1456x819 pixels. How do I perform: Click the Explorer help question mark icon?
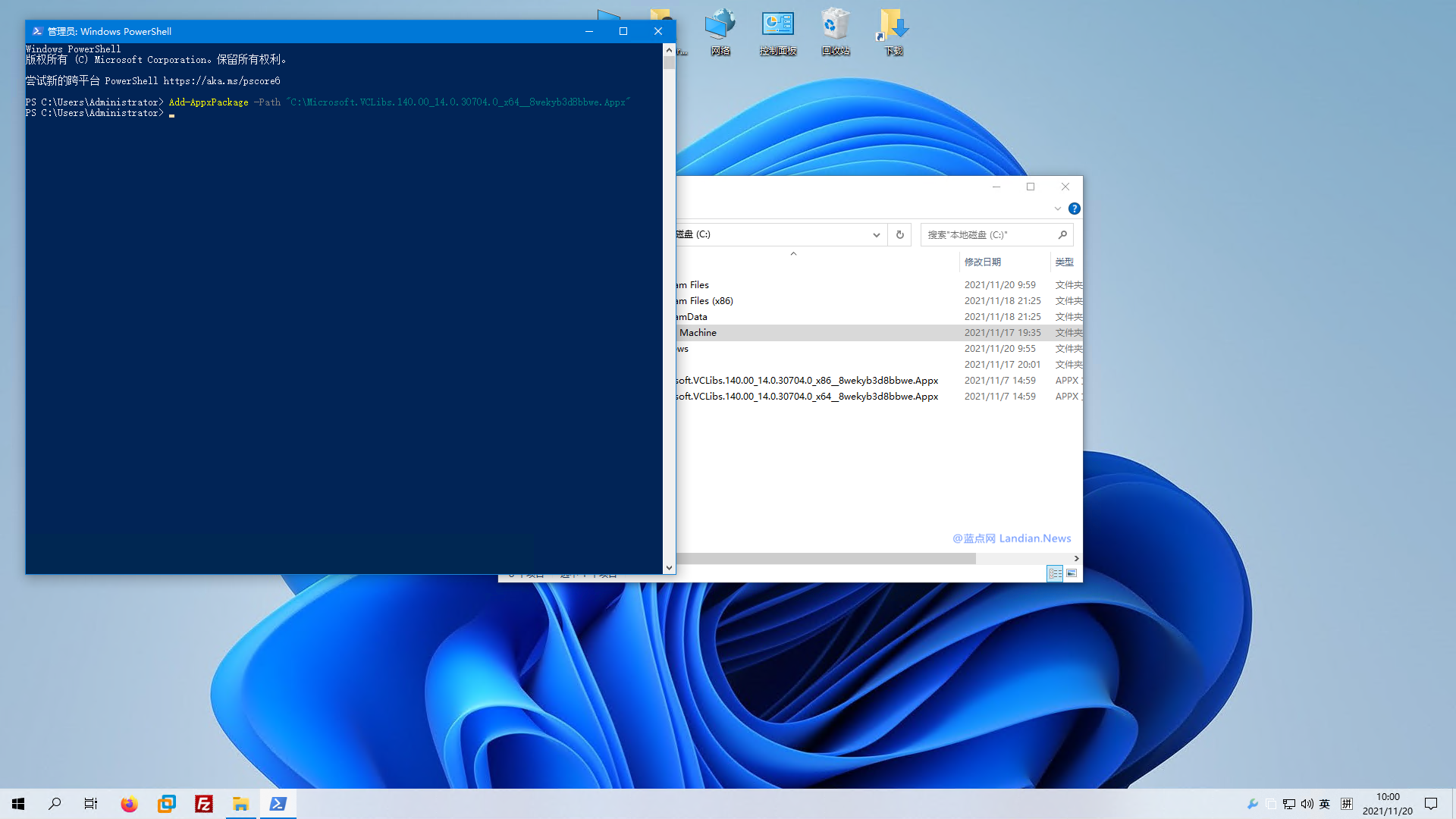click(1074, 209)
